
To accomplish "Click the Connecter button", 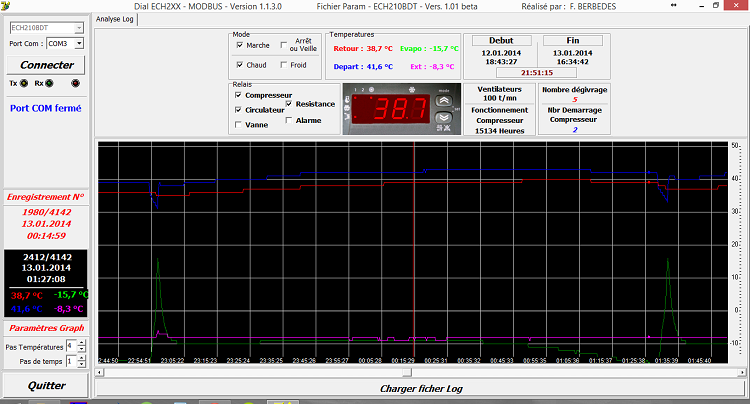I will pos(46,65).
